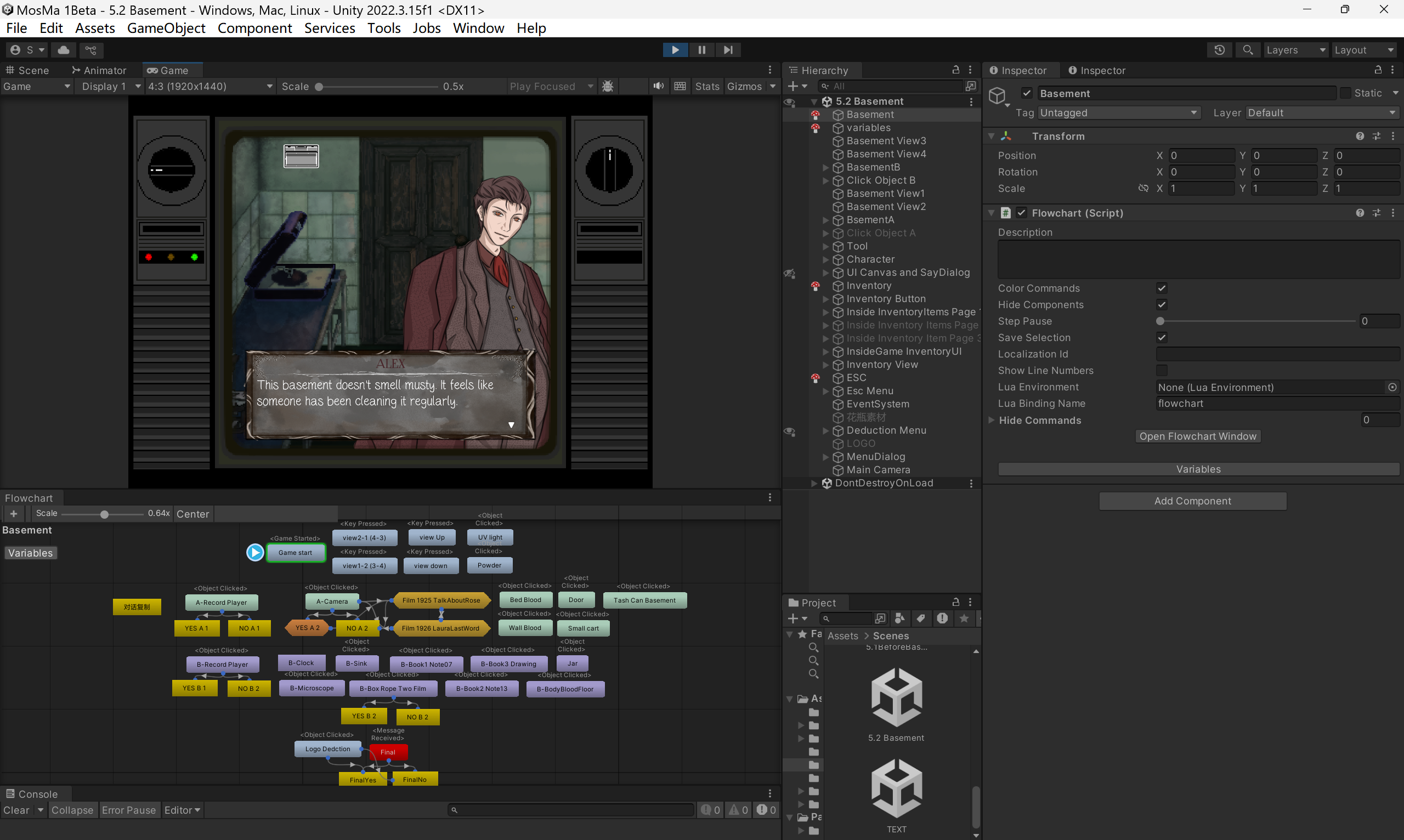The height and width of the screenshot is (840, 1404).
Task: Open the 4:3 (1920x1440) aspect dropdown
Action: pos(210,86)
